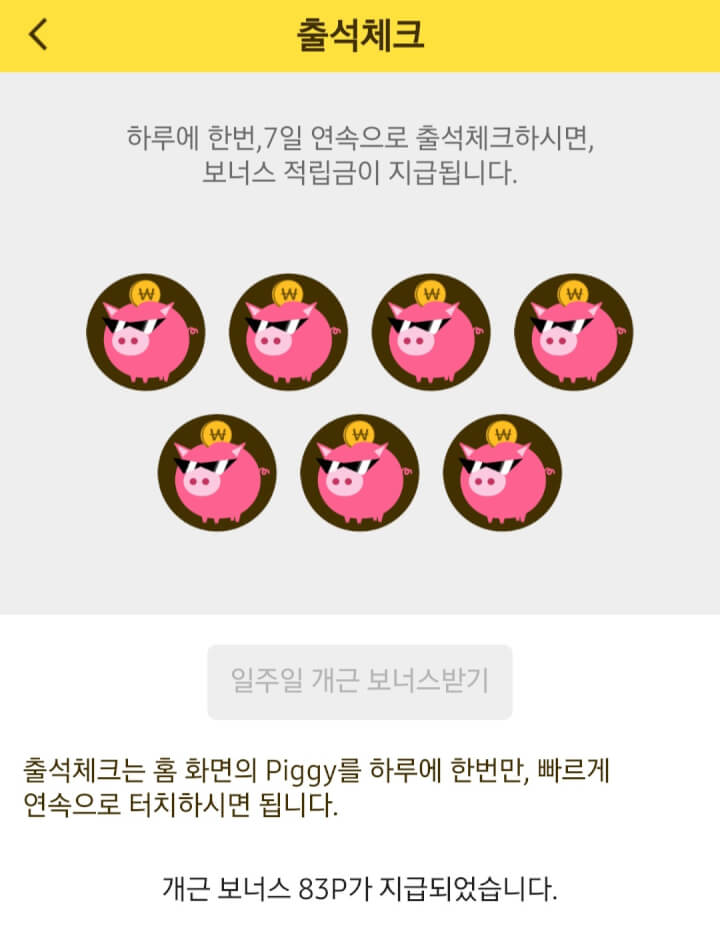Tap the gold coin on last bottom-row piggy
This screenshot has width=720, height=931.
pyautogui.click(x=502, y=434)
